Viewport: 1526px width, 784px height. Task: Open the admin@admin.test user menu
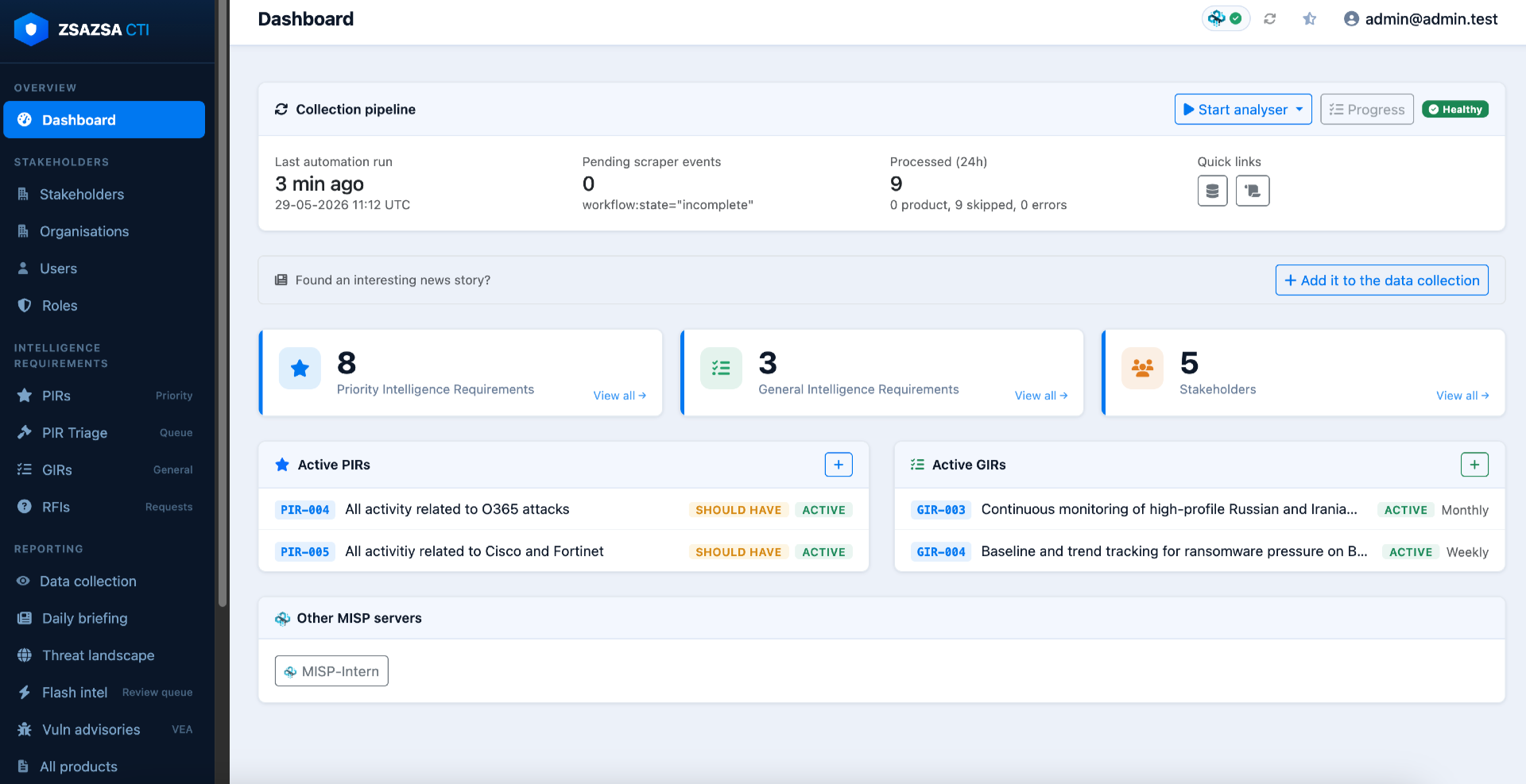click(x=1420, y=19)
